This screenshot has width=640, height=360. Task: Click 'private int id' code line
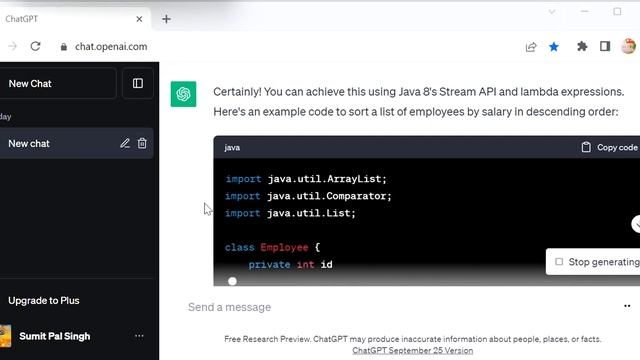coord(290,264)
